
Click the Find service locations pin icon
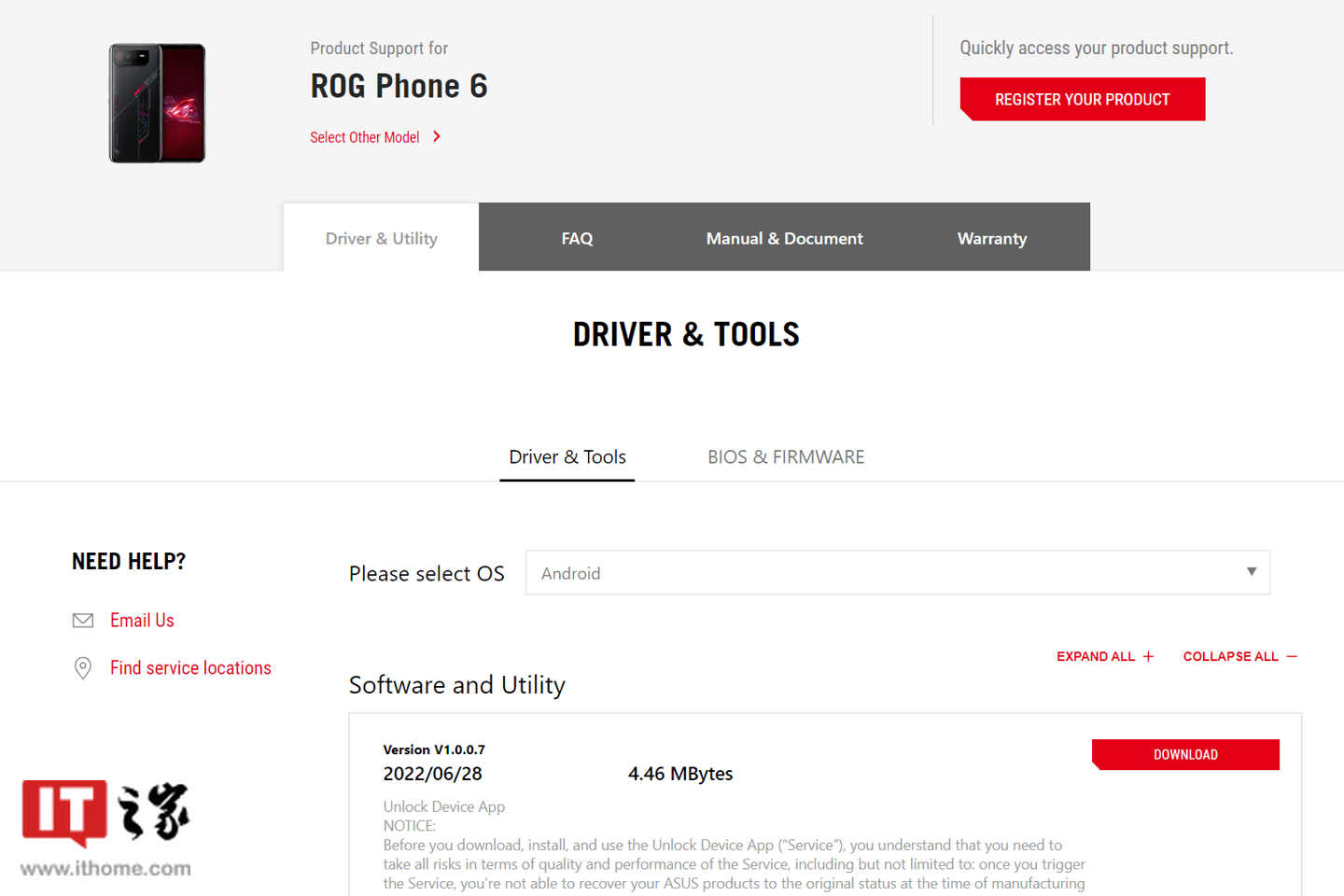click(83, 667)
